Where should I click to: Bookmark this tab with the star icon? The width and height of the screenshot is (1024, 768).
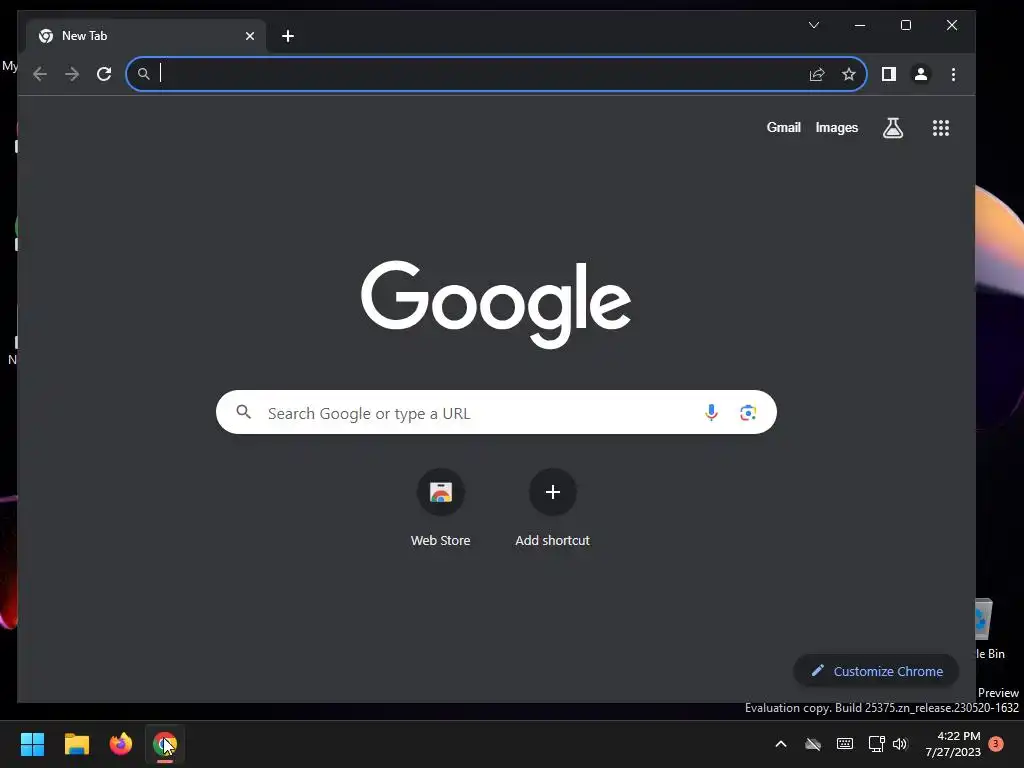[x=848, y=74]
